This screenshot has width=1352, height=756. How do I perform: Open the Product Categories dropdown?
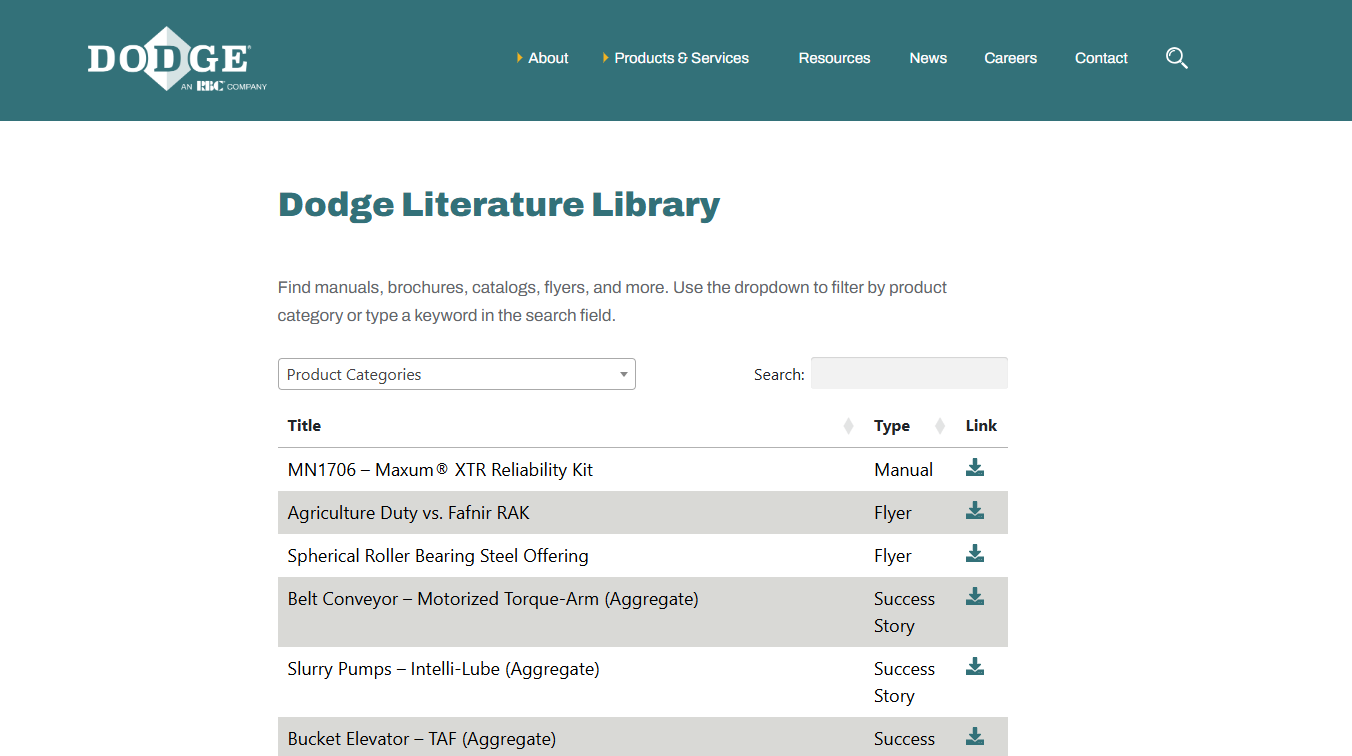click(457, 374)
